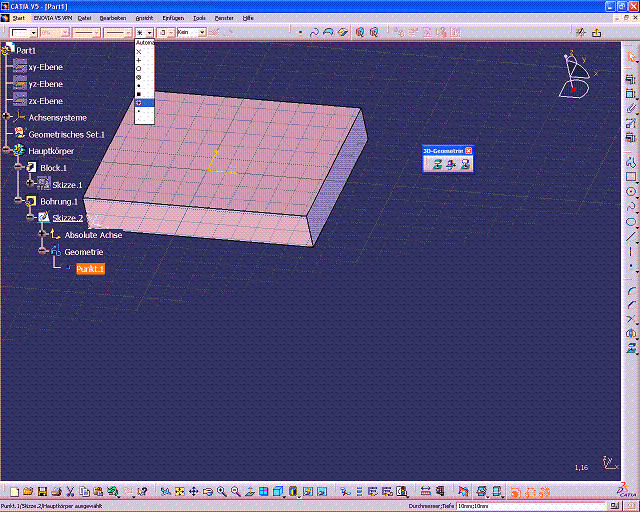This screenshot has height=512, width=640.
Task: Click the What's This help icon
Action: pos(142,492)
